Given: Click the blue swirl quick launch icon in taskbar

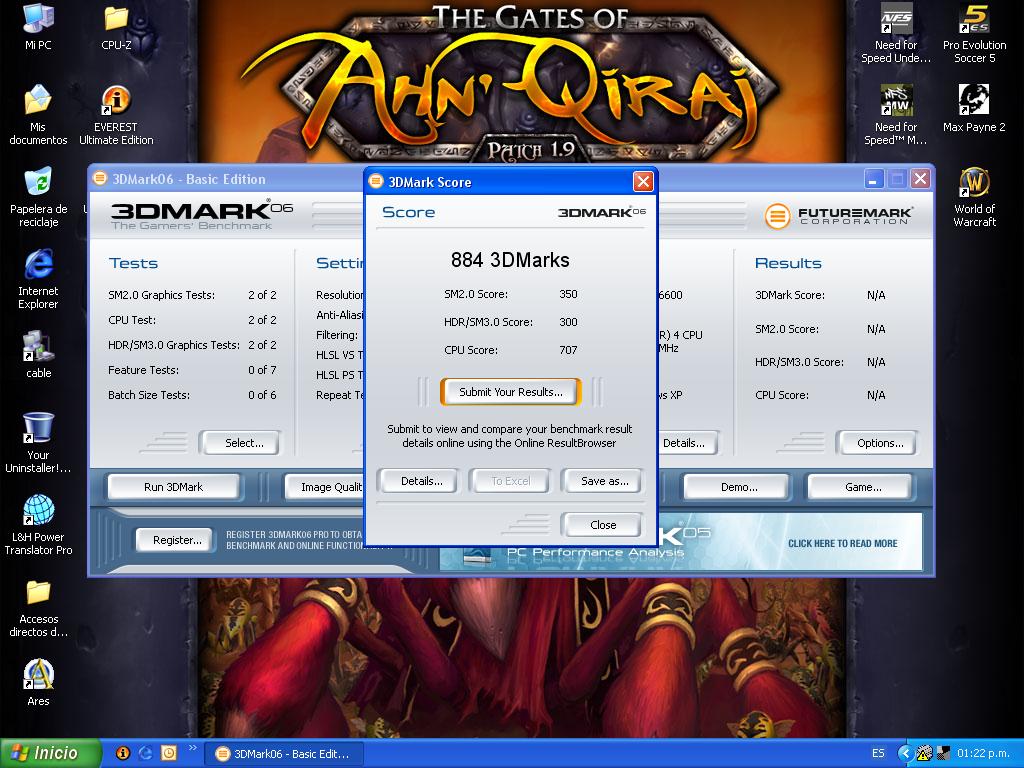Looking at the screenshot, I should [x=146, y=753].
